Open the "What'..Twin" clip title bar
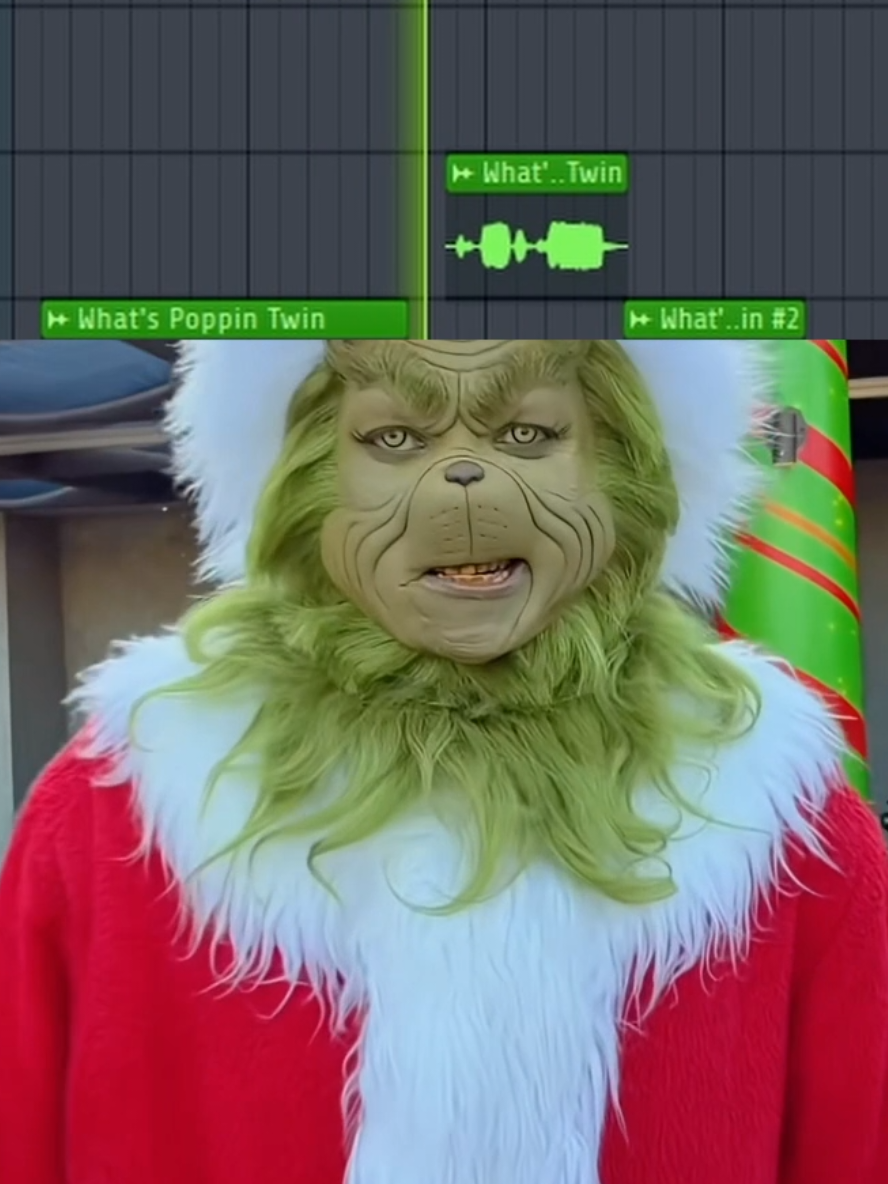Viewport: 888px width, 1184px height. coord(537,174)
